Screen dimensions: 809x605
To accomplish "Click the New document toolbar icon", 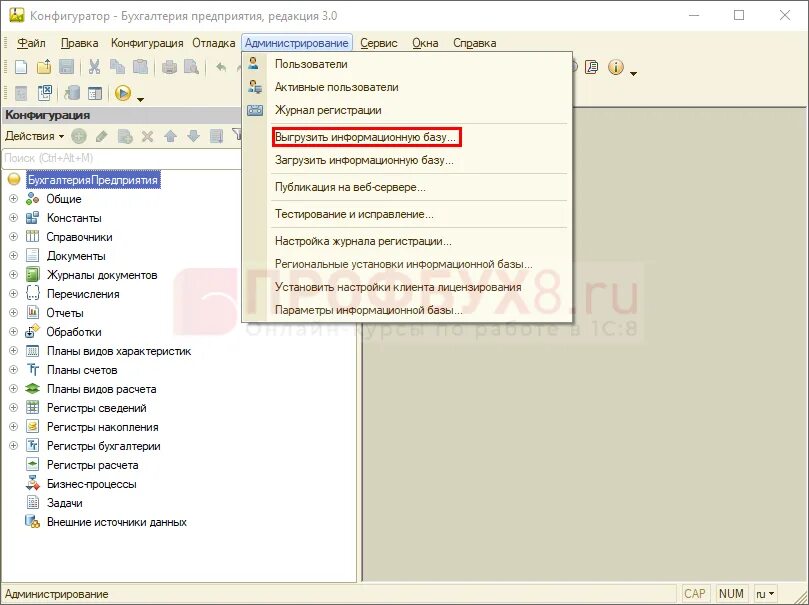I will tap(21, 67).
